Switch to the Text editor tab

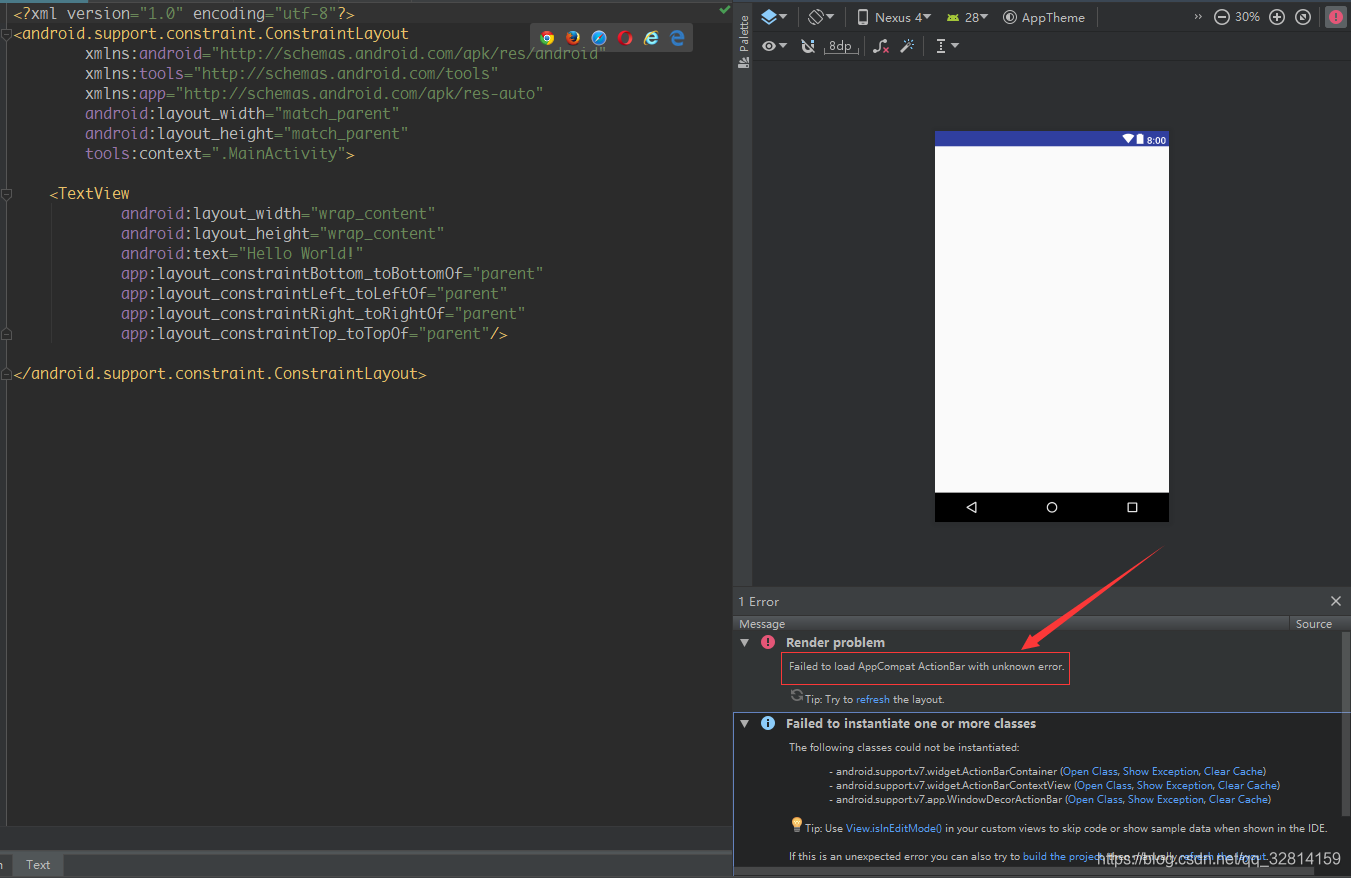[38, 865]
